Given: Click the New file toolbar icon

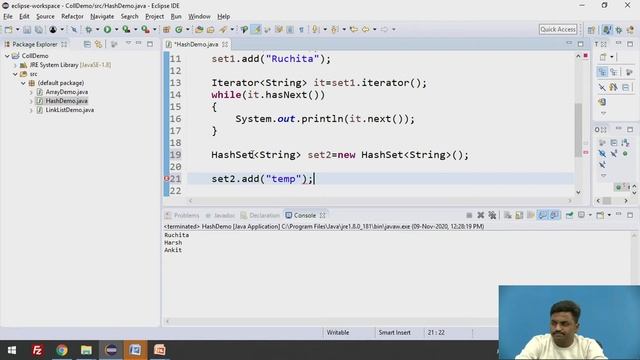Looking at the screenshot, I should [8, 29].
